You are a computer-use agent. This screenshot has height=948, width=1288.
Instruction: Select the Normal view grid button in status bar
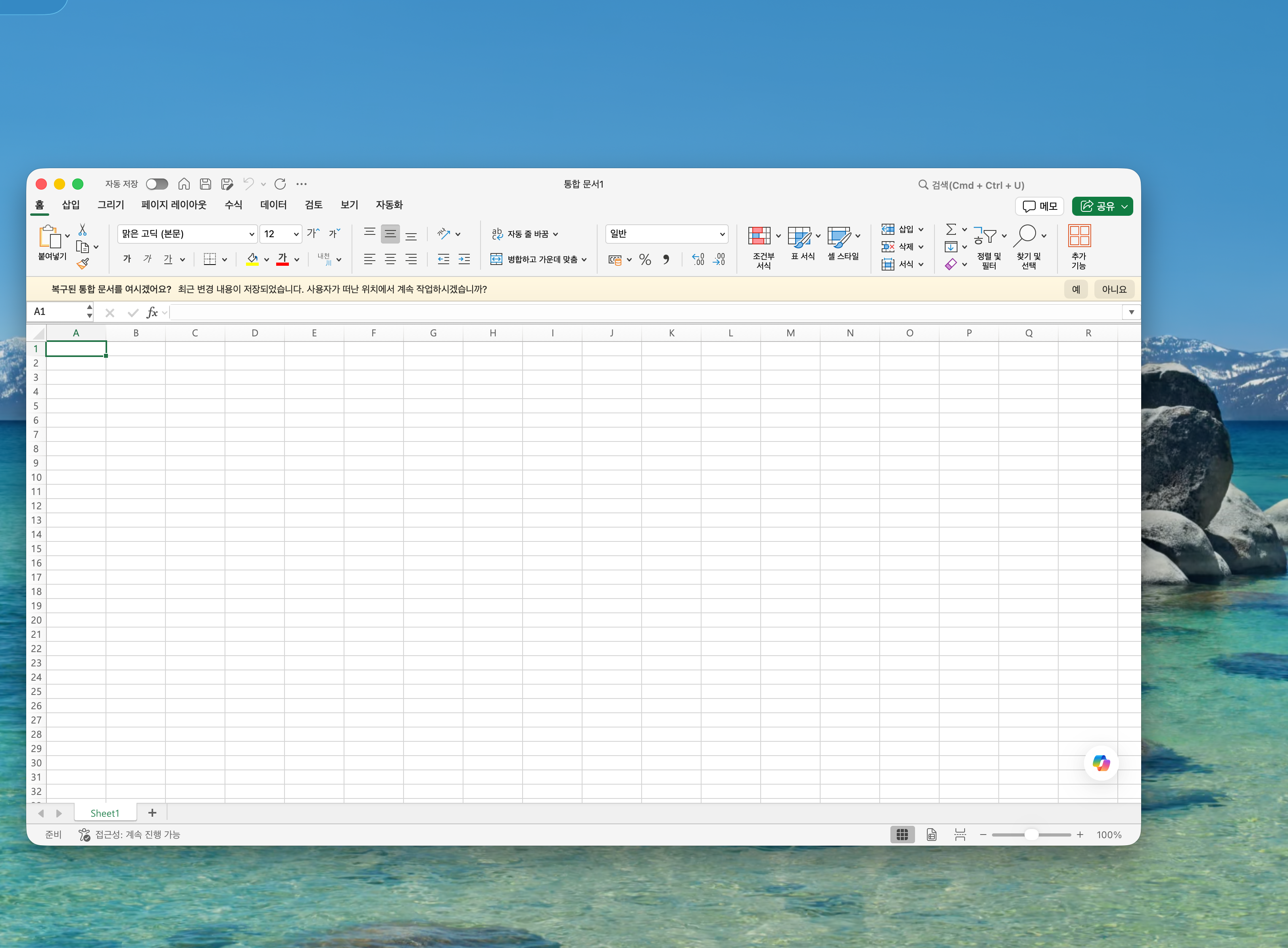(x=902, y=835)
